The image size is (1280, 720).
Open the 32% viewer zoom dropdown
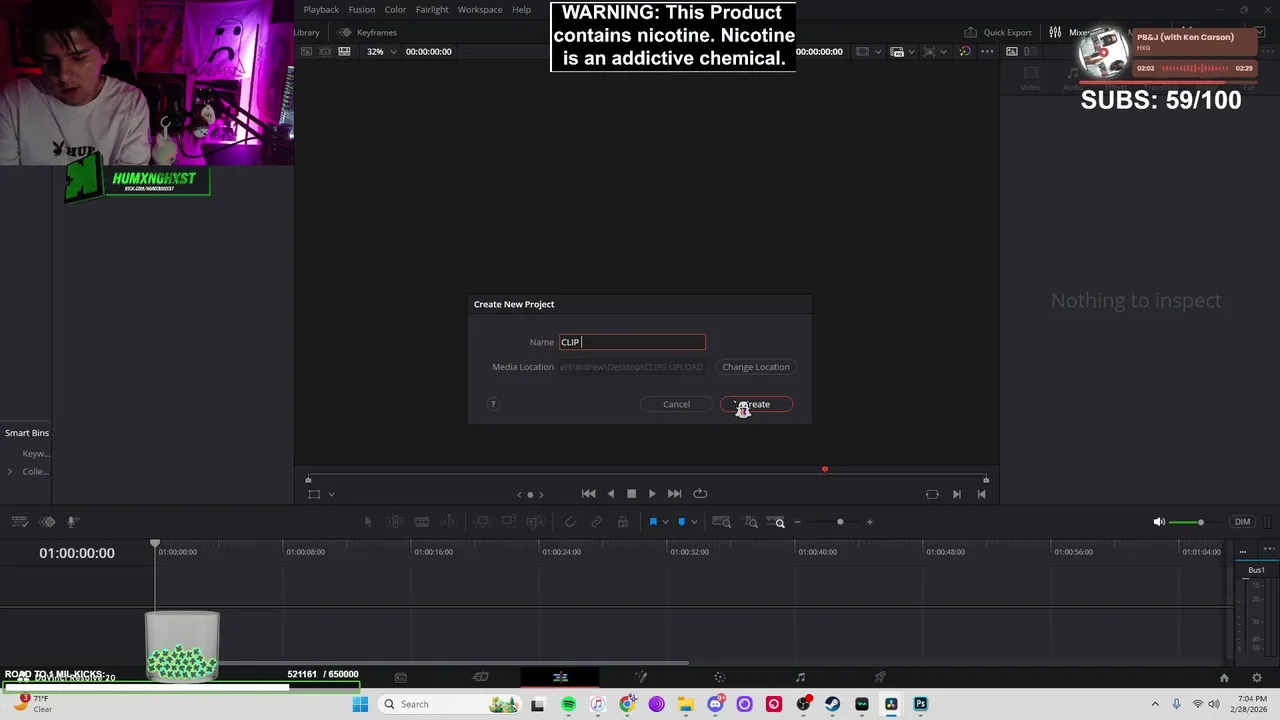pos(381,51)
